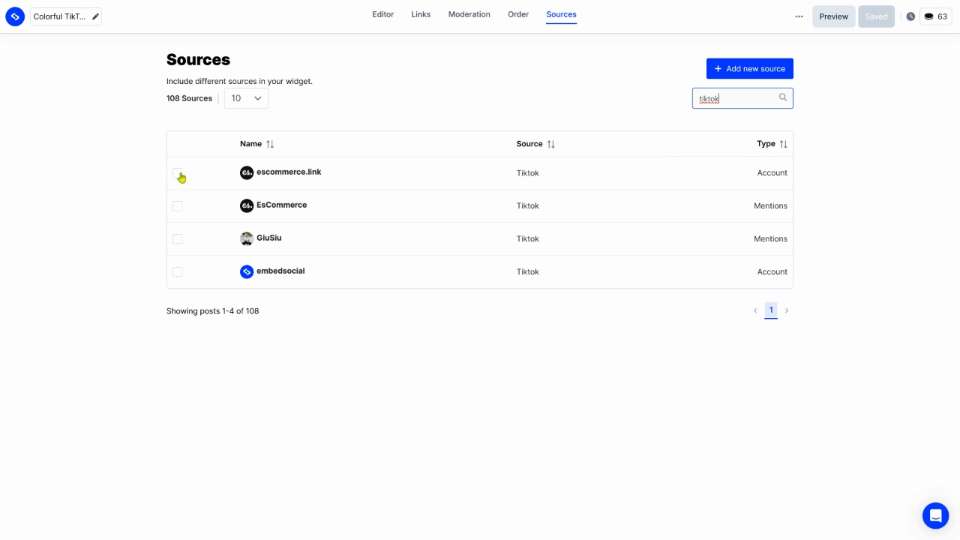Open the three-dots more options menu
This screenshot has height=540, width=960.
tap(799, 17)
